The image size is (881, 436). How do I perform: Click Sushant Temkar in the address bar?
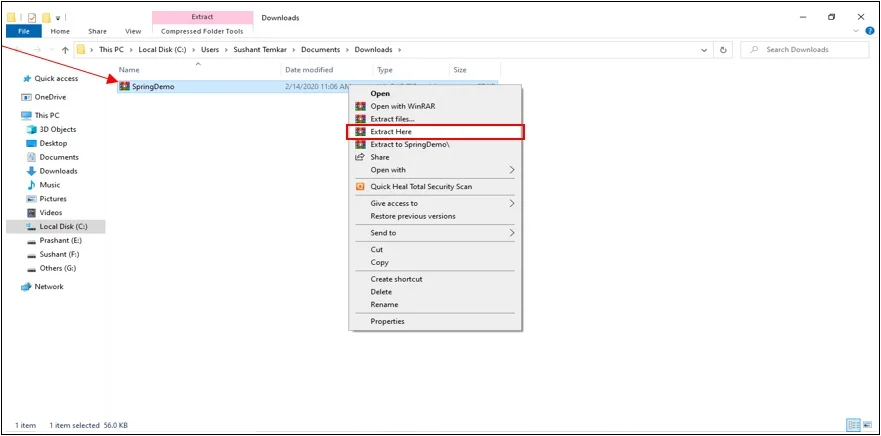[x=260, y=49]
